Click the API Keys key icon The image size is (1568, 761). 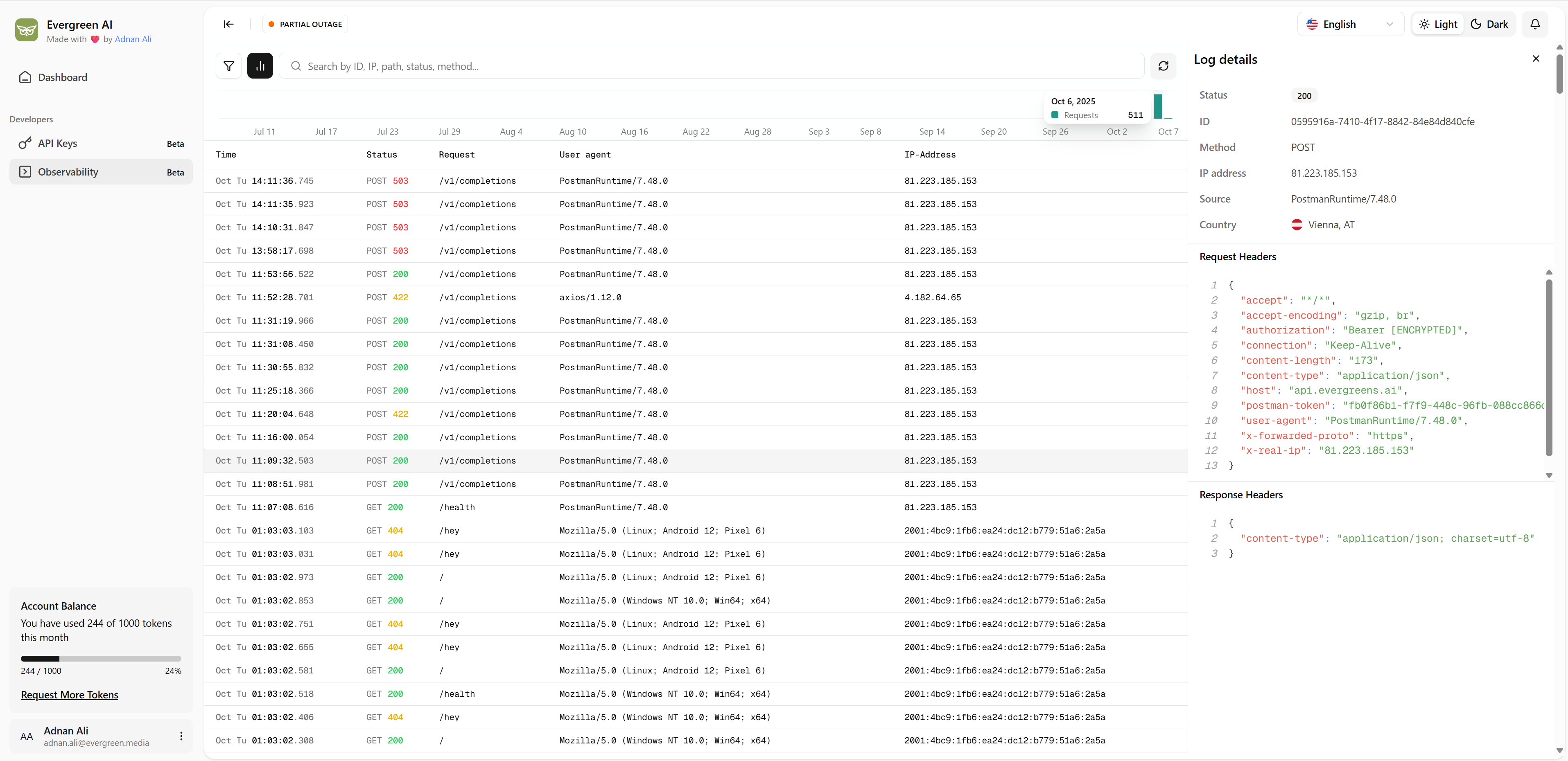(25, 144)
